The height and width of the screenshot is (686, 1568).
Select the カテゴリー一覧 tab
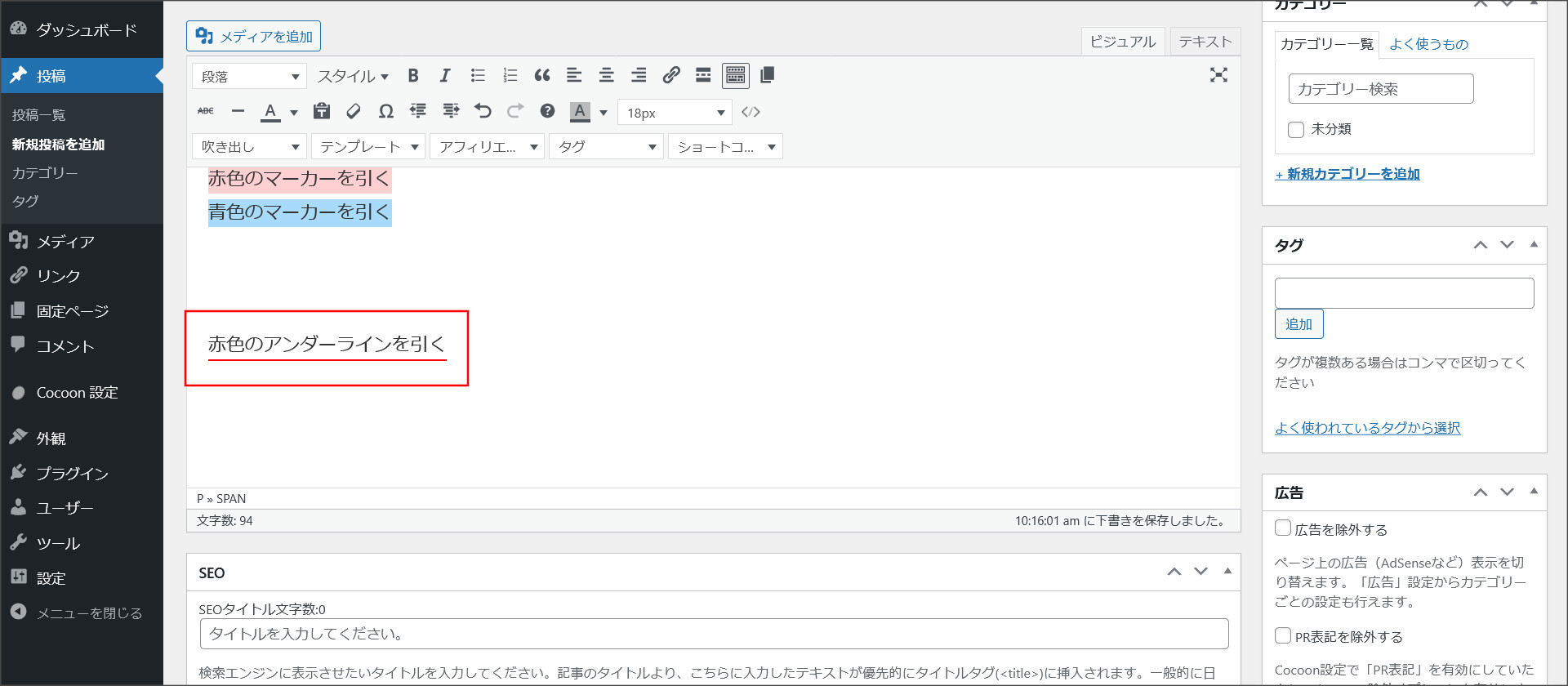coord(1327,44)
